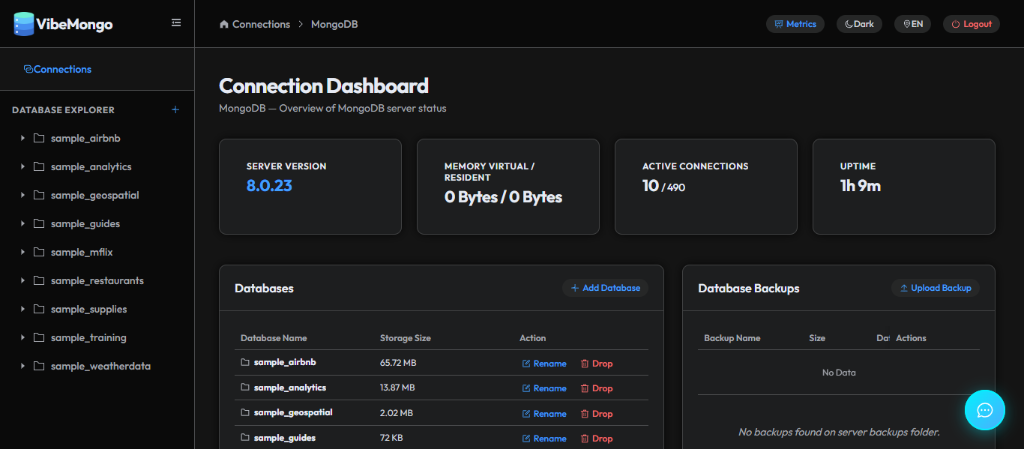Log out using the Logout button
Viewport: 1024px width, 449px height.
click(x=971, y=24)
